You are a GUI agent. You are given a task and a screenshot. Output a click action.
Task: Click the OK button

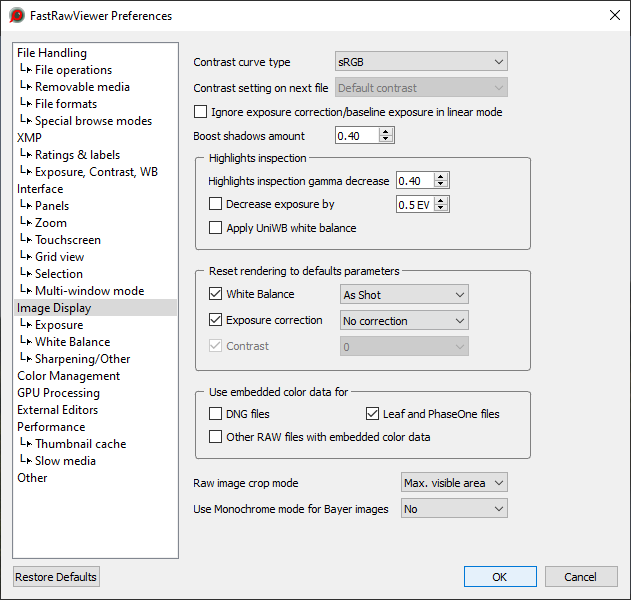click(500, 577)
